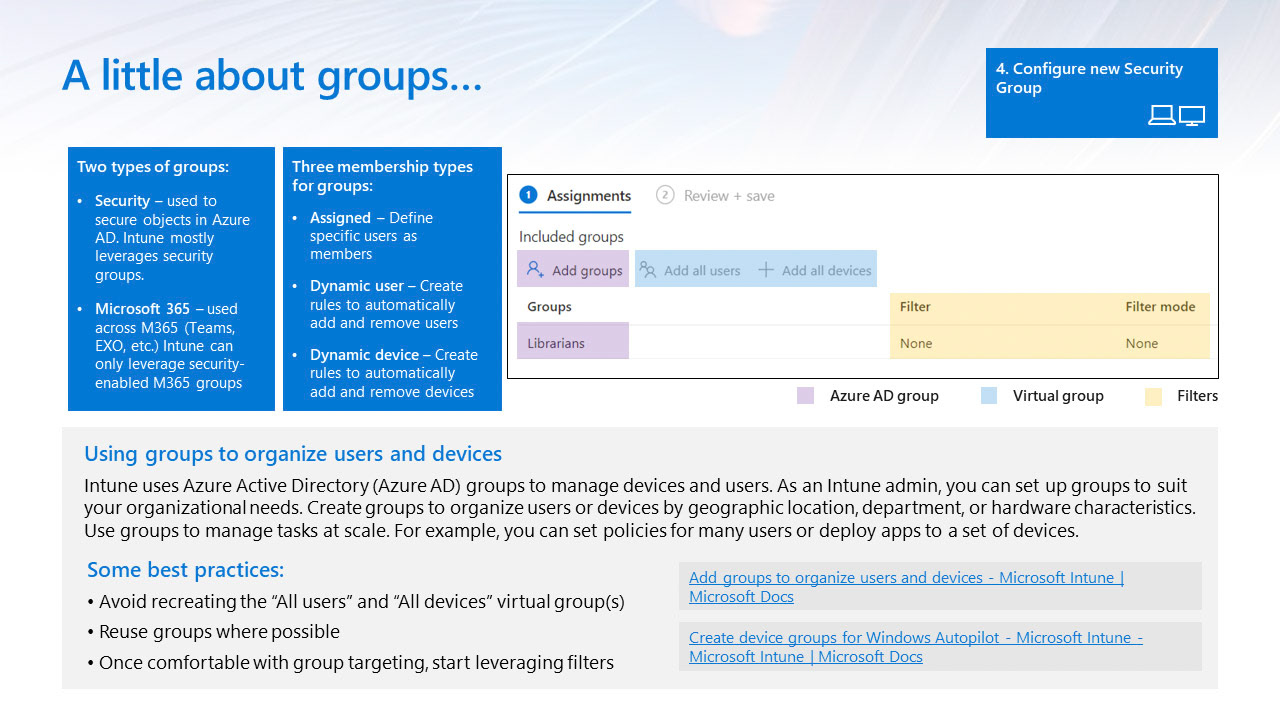The image size is (1280, 720).
Task: Open the Add groups to organize users link
Action: 906,587
